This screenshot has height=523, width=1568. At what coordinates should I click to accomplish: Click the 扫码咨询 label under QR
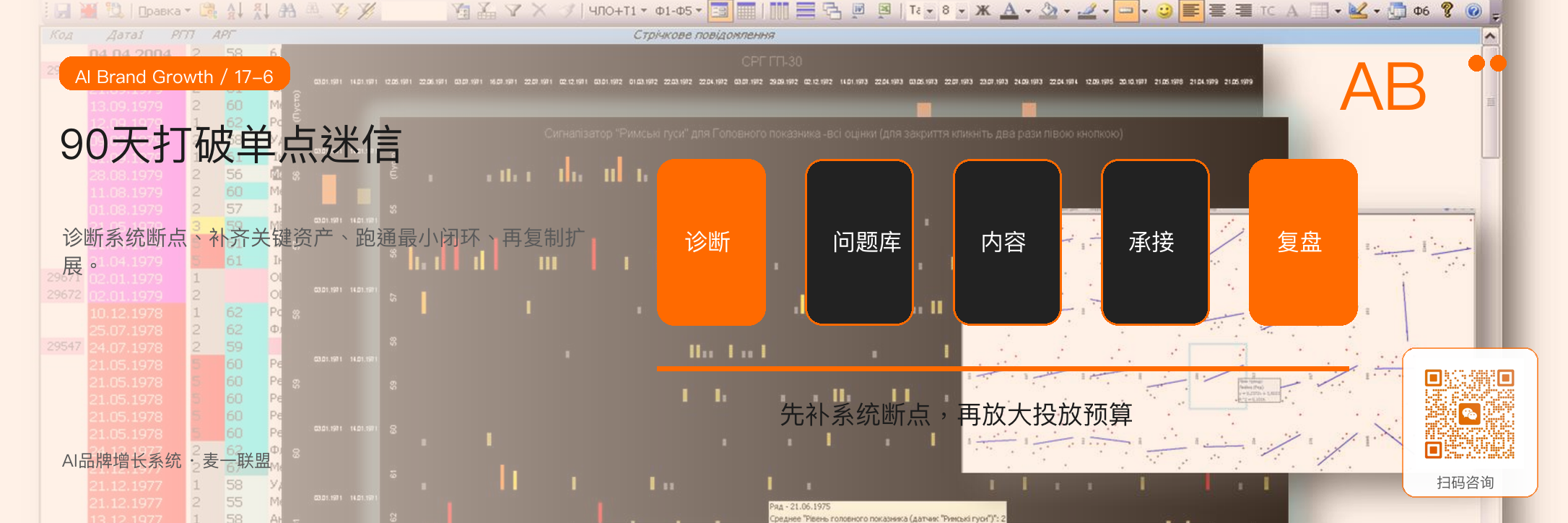click(x=1465, y=483)
